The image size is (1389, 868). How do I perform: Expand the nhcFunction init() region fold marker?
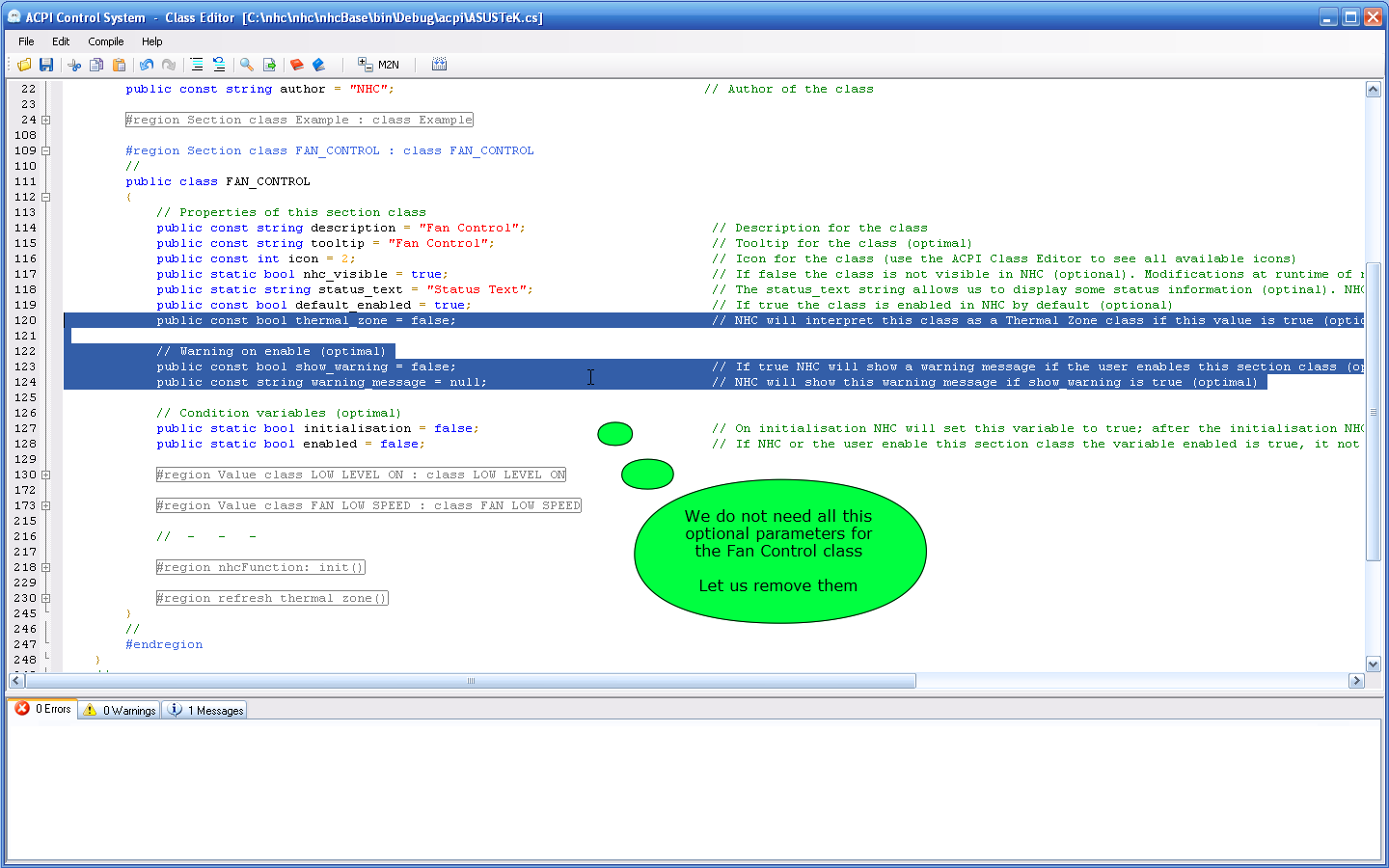pyautogui.click(x=45, y=568)
